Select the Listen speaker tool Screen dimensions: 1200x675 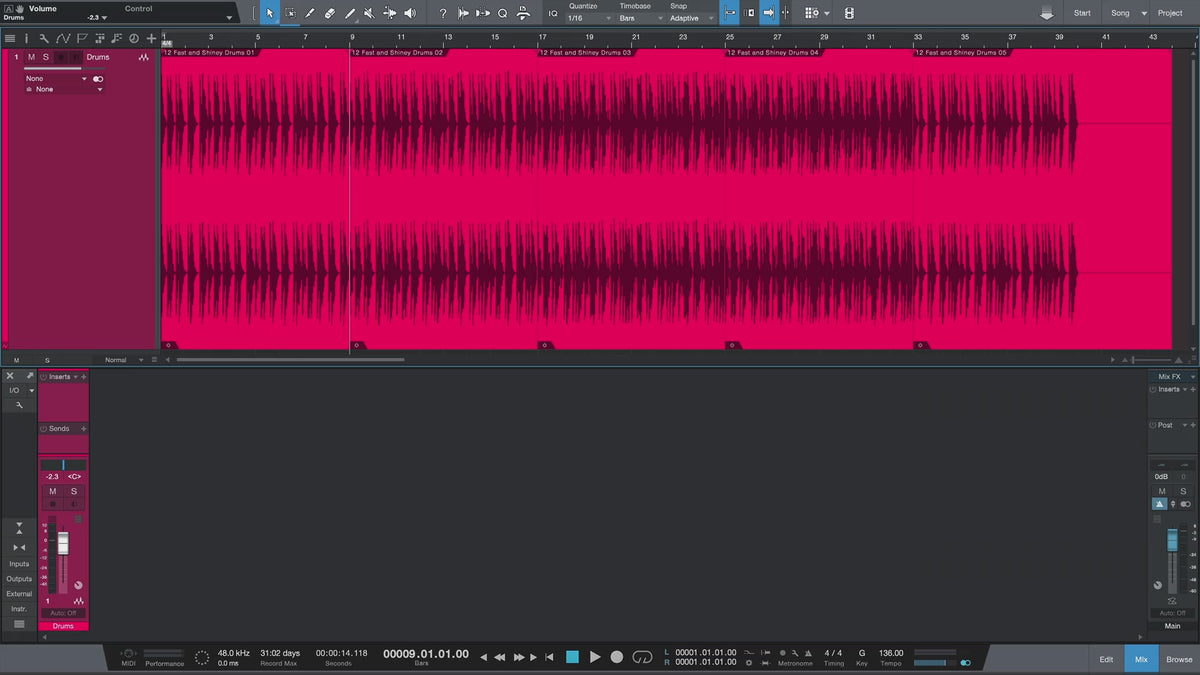(409, 13)
